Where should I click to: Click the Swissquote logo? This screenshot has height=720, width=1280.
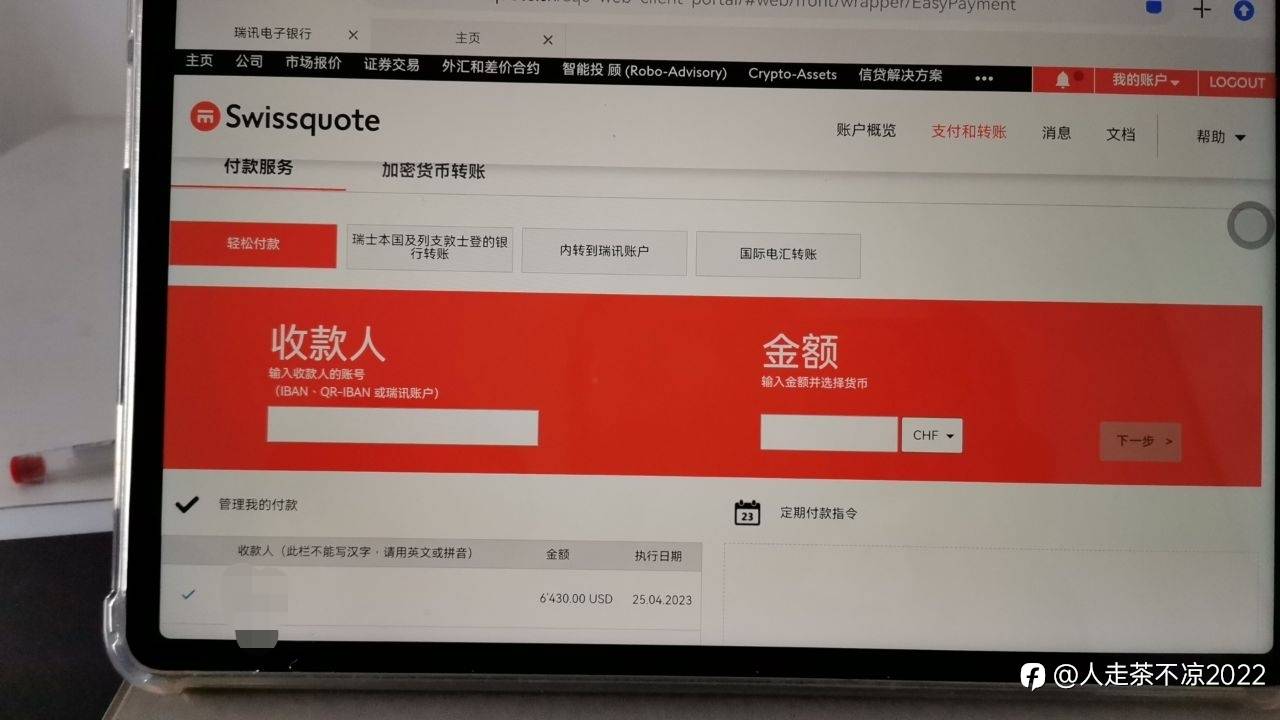click(285, 119)
